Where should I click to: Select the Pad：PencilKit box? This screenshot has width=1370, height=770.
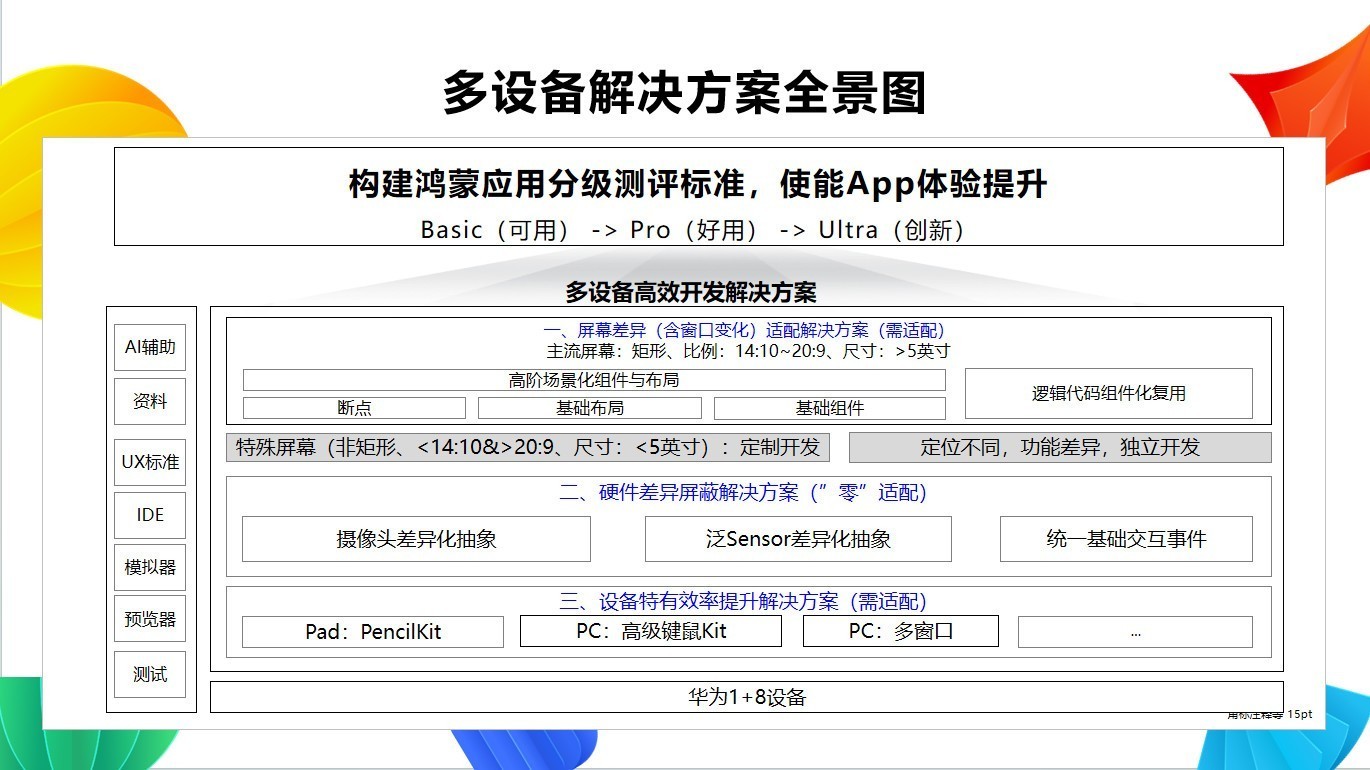(373, 631)
